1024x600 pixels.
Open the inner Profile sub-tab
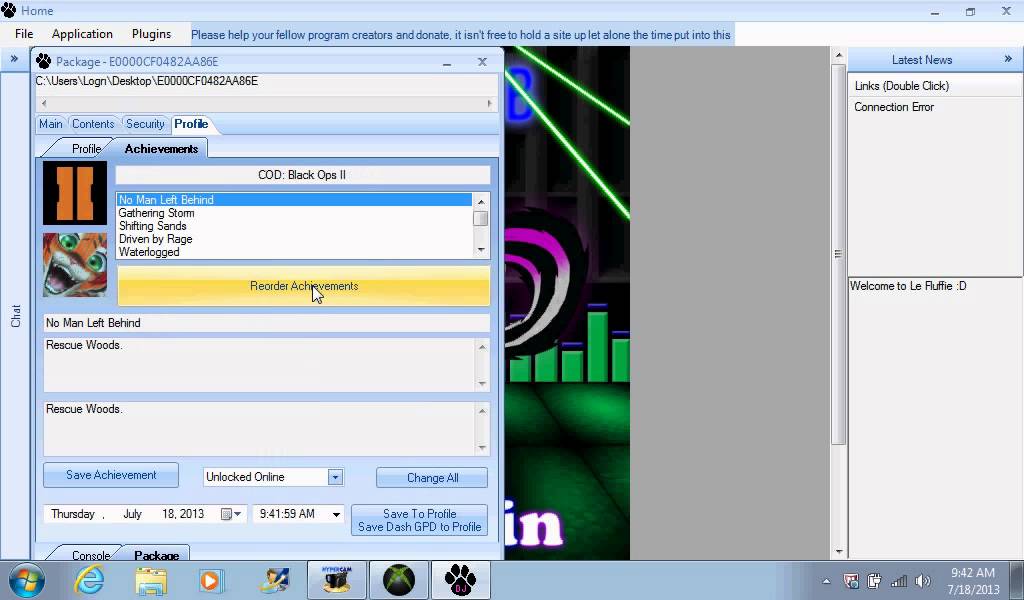point(86,149)
